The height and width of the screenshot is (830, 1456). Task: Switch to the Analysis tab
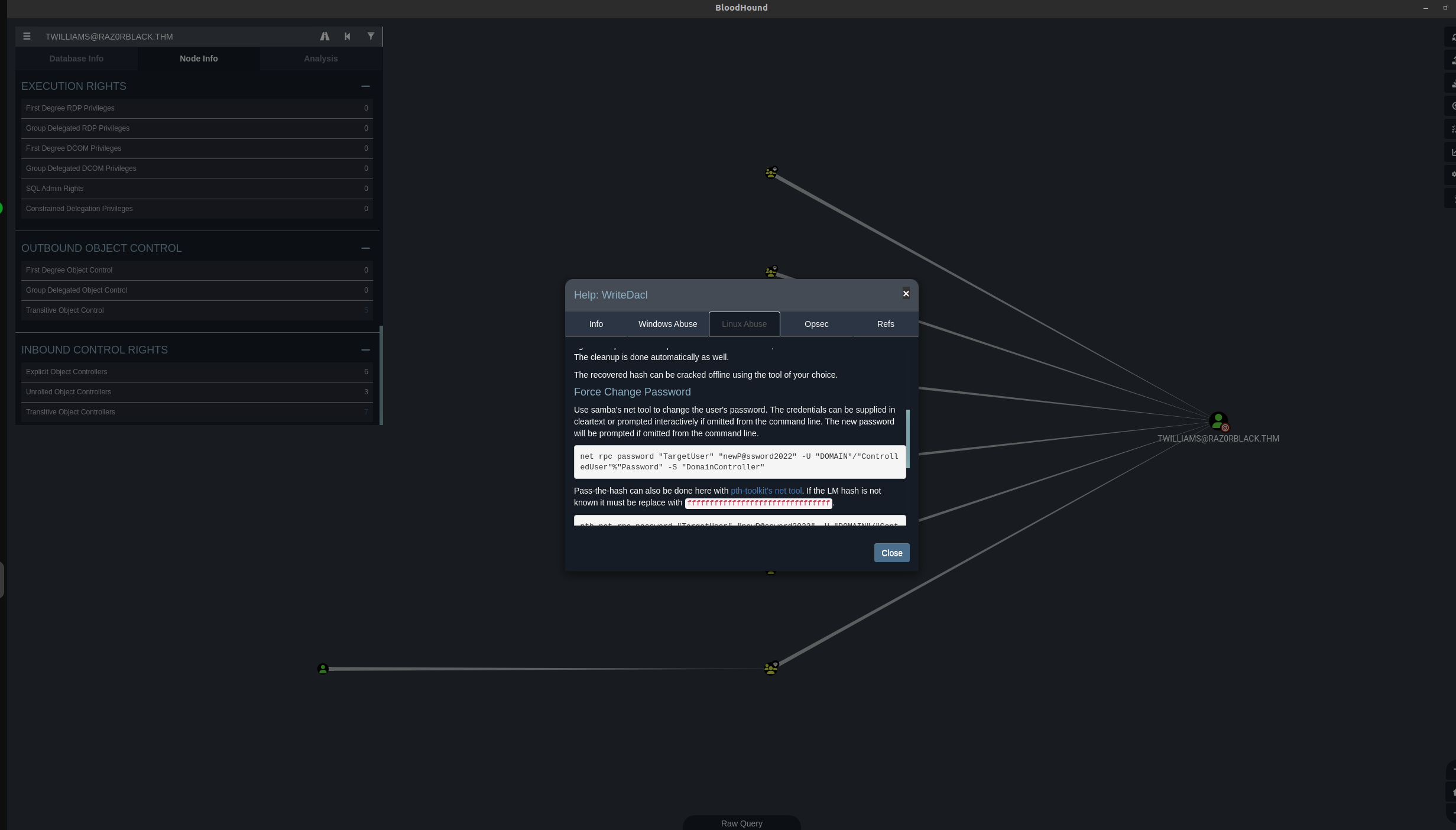[x=321, y=59]
